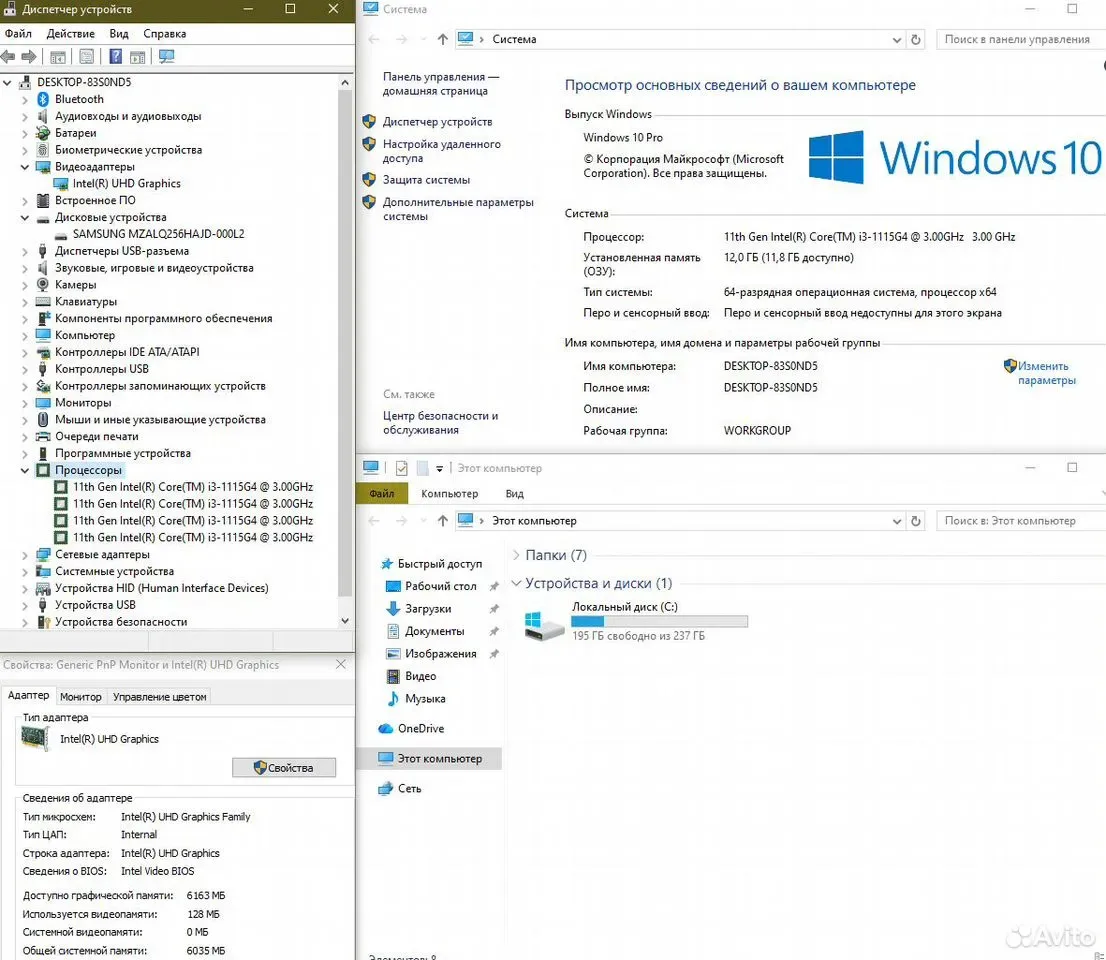Click the C: drive space usage bar

[659, 621]
